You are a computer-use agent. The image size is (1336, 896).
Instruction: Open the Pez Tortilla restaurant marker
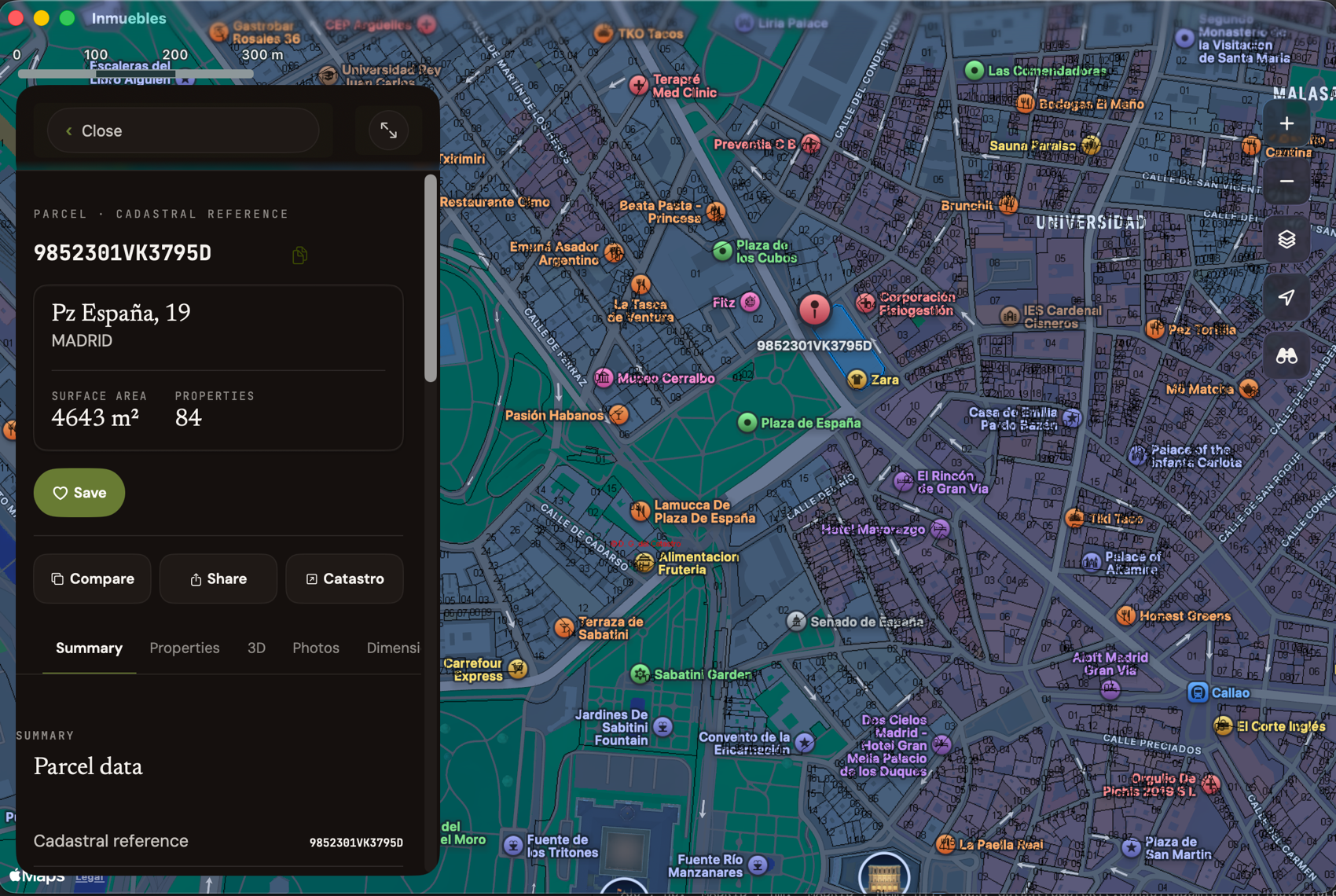[x=1154, y=329]
